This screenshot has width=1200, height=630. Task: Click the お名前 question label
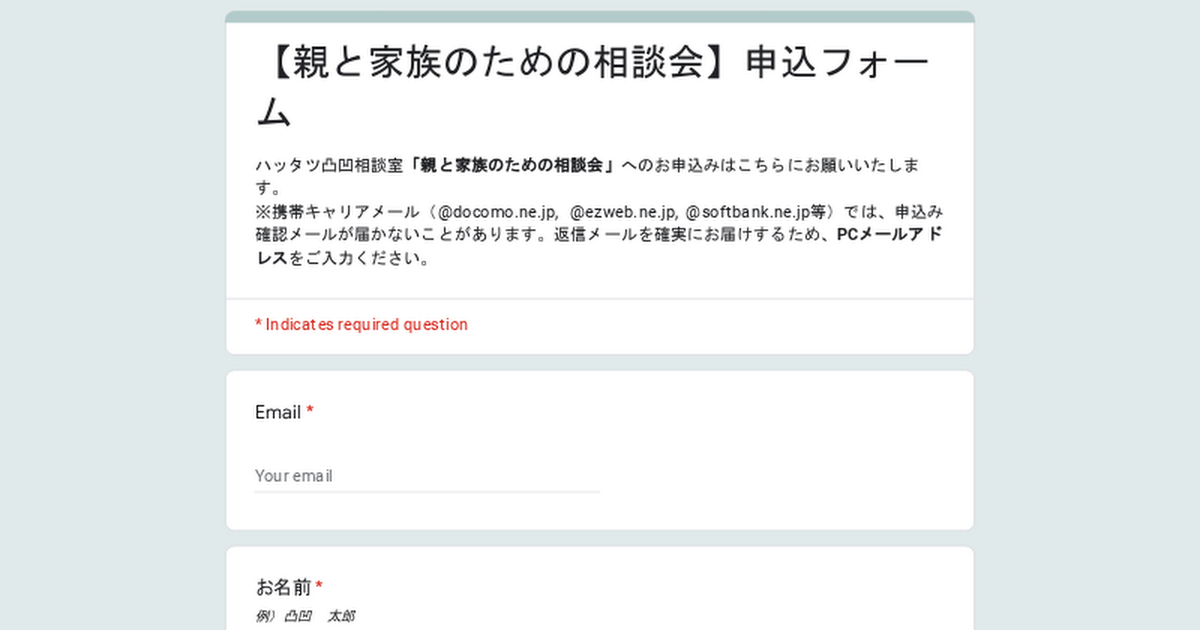(x=284, y=587)
